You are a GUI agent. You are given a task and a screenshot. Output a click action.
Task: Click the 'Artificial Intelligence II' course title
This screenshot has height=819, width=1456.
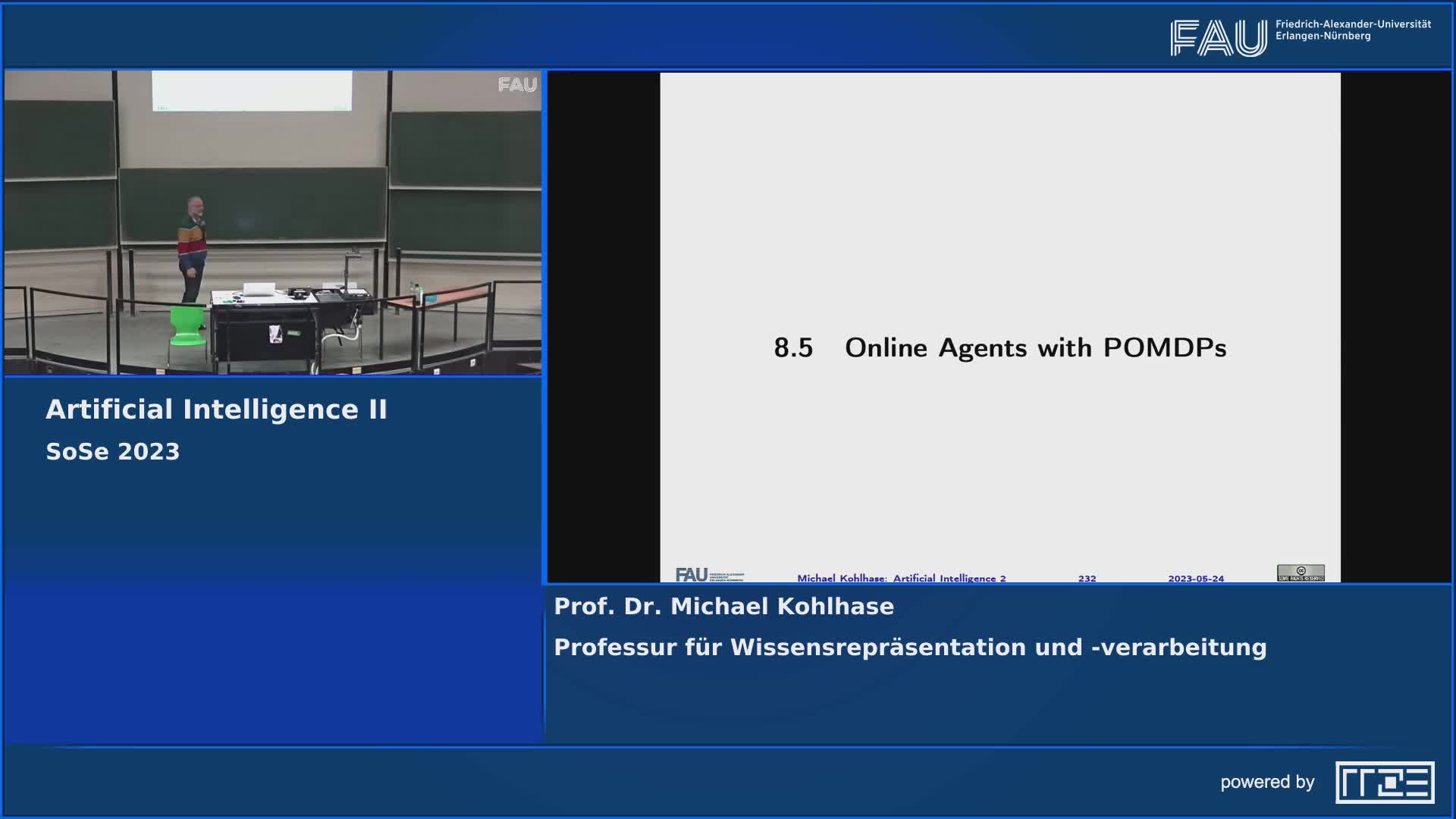(x=218, y=408)
